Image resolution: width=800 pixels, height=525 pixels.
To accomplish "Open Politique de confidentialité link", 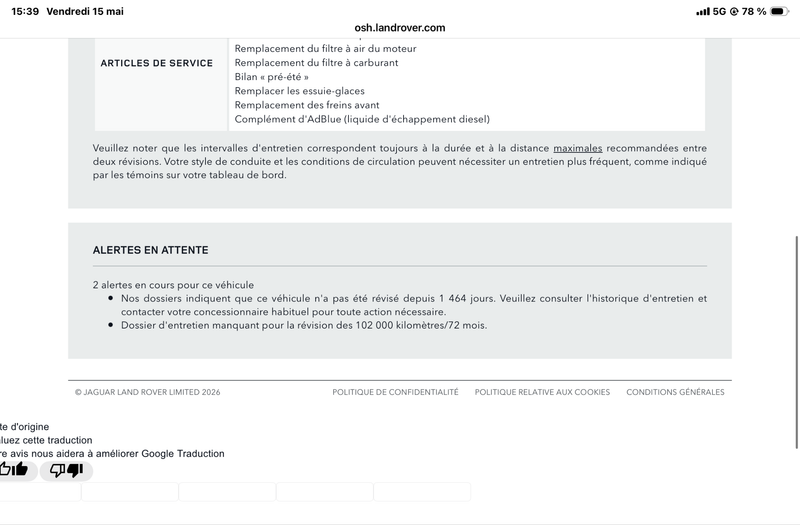I will point(395,392).
